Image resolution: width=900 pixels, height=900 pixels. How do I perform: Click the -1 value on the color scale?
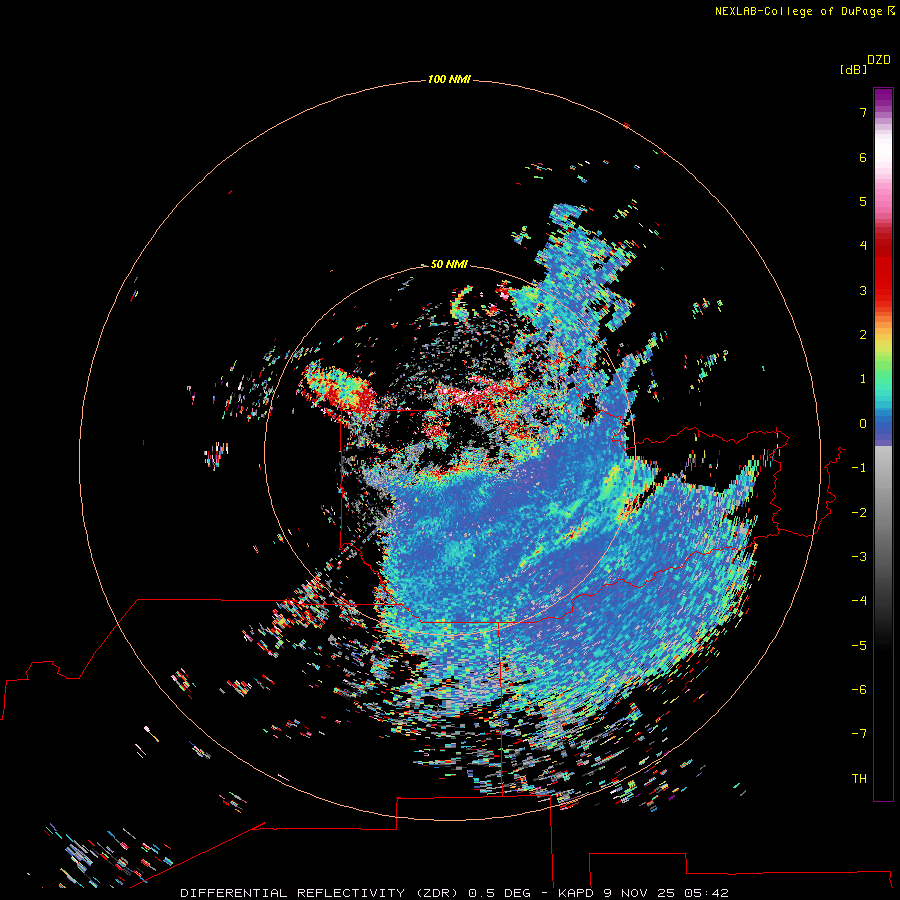[x=859, y=468]
